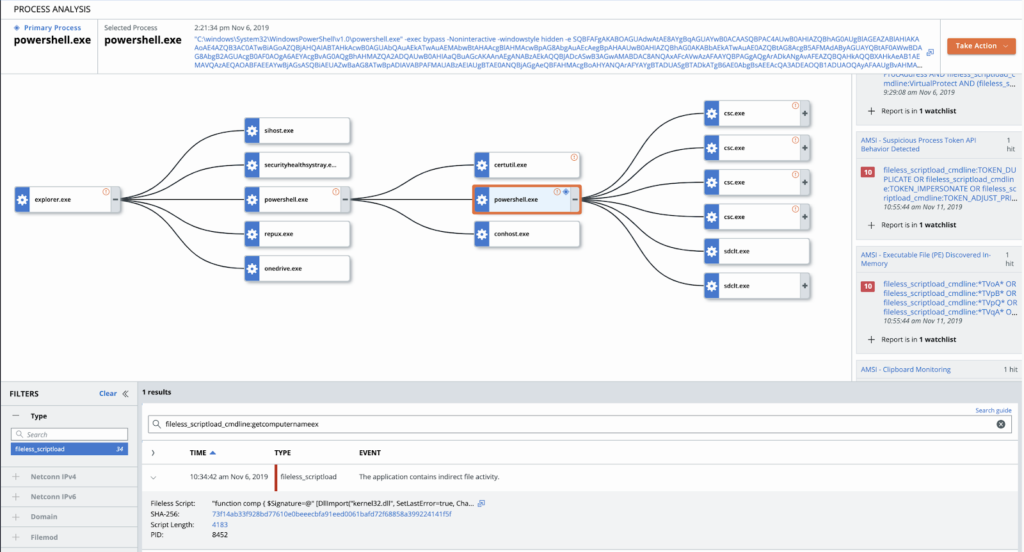Click the alert indicator on certutil.exe node
The width and height of the screenshot is (1024, 552).
coord(574,157)
